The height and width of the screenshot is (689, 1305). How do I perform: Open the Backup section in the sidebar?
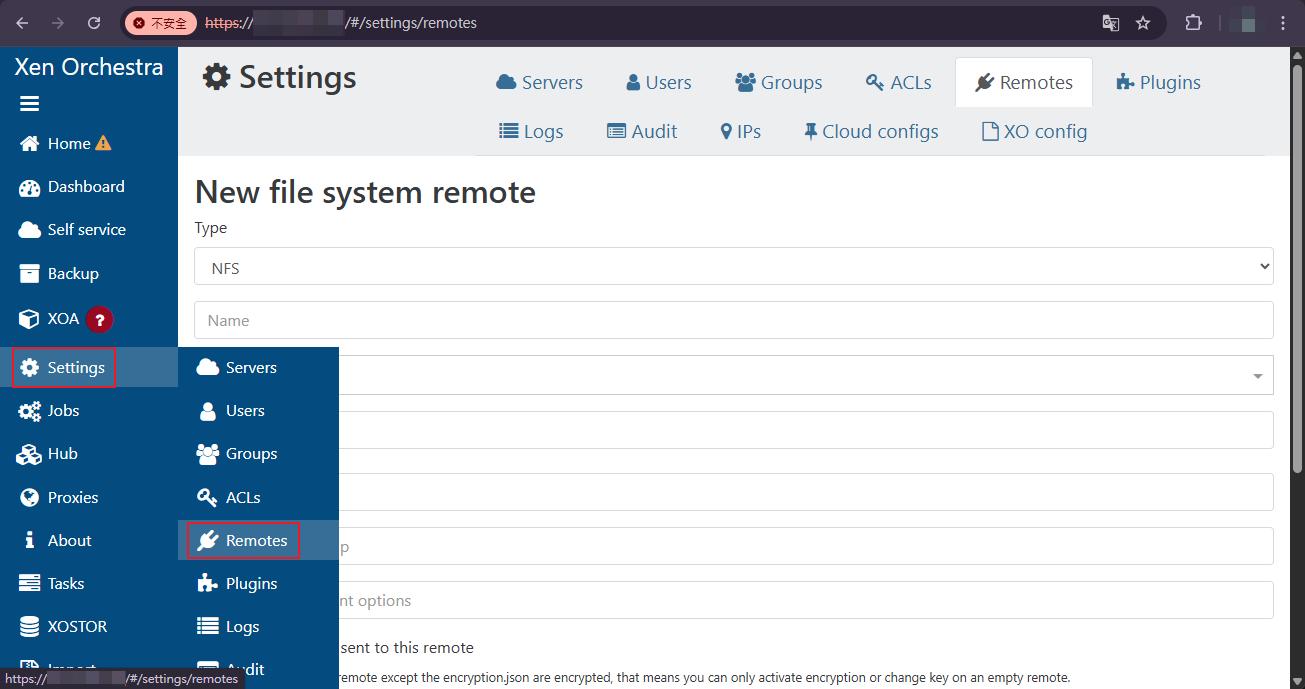click(59, 273)
